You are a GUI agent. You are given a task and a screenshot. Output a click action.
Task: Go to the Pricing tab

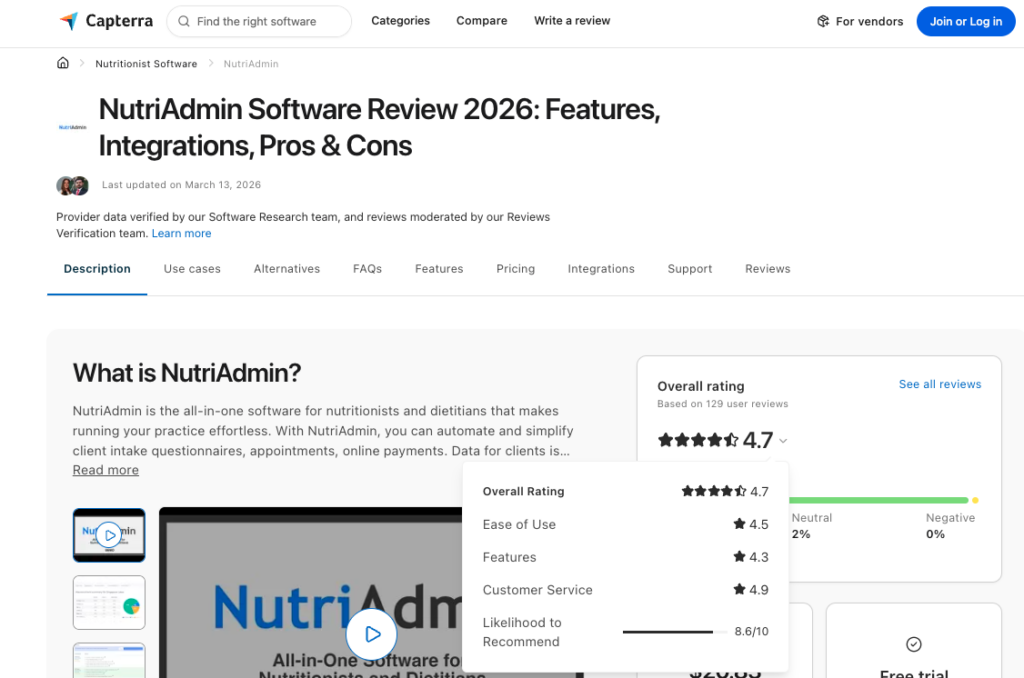pyautogui.click(x=515, y=268)
